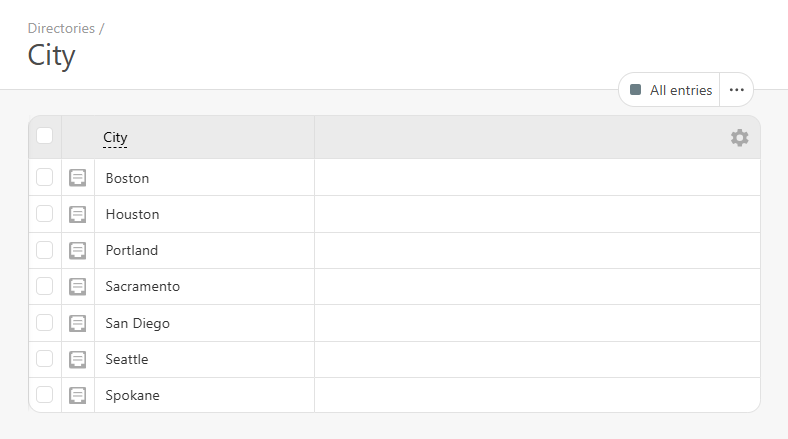The height and width of the screenshot is (439, 788).
Task: Open the Portland entry record icon
Action: click(78, 250)
